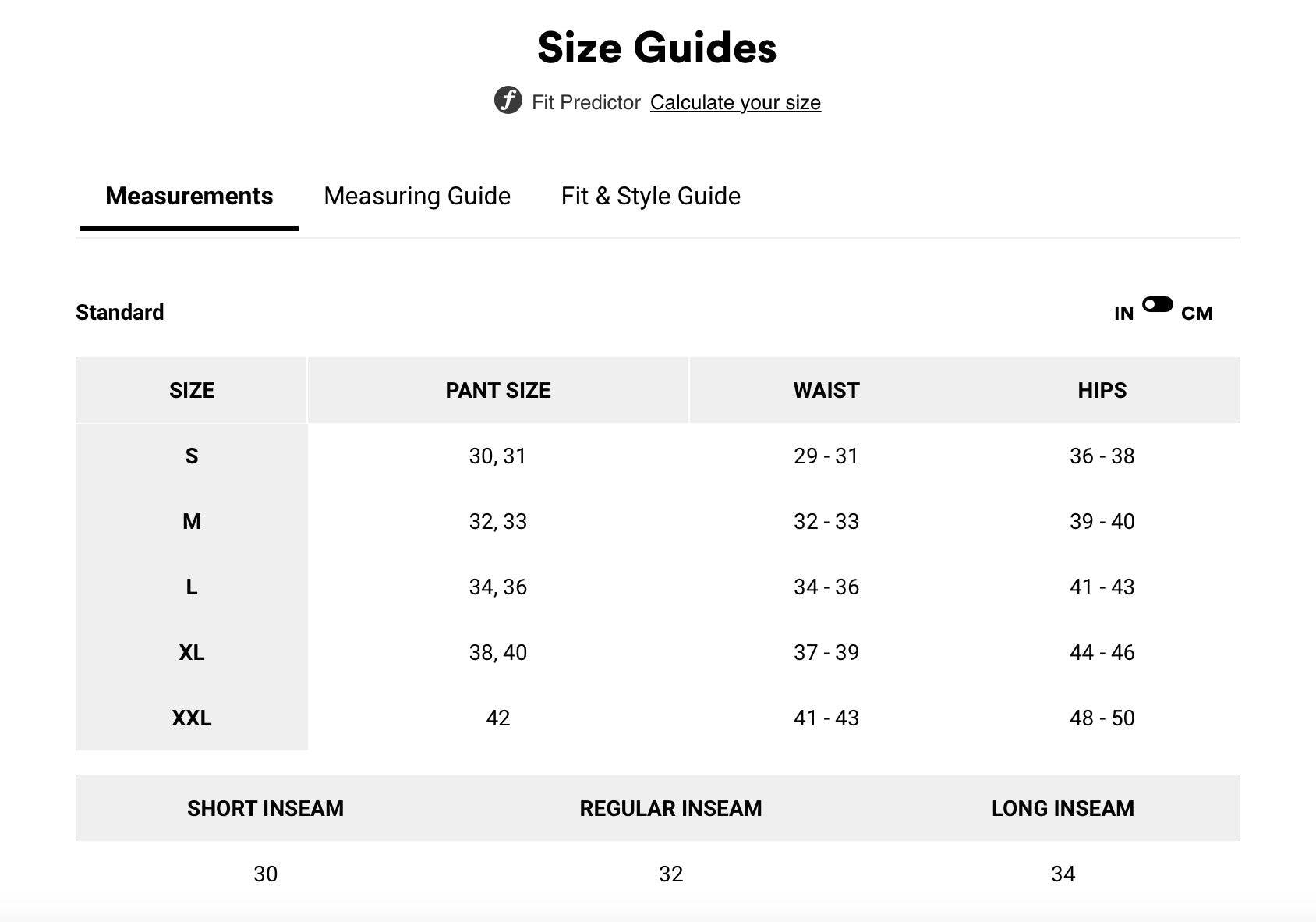Open the Fit & Style Guide tab
This screenshot has width=1316, height=922.
point(650,196)
